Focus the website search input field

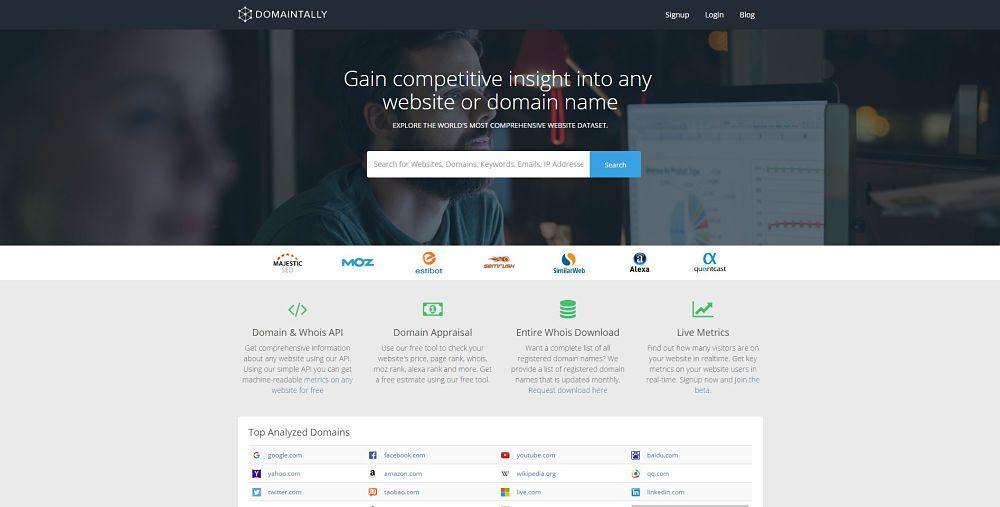pos(478,164)
